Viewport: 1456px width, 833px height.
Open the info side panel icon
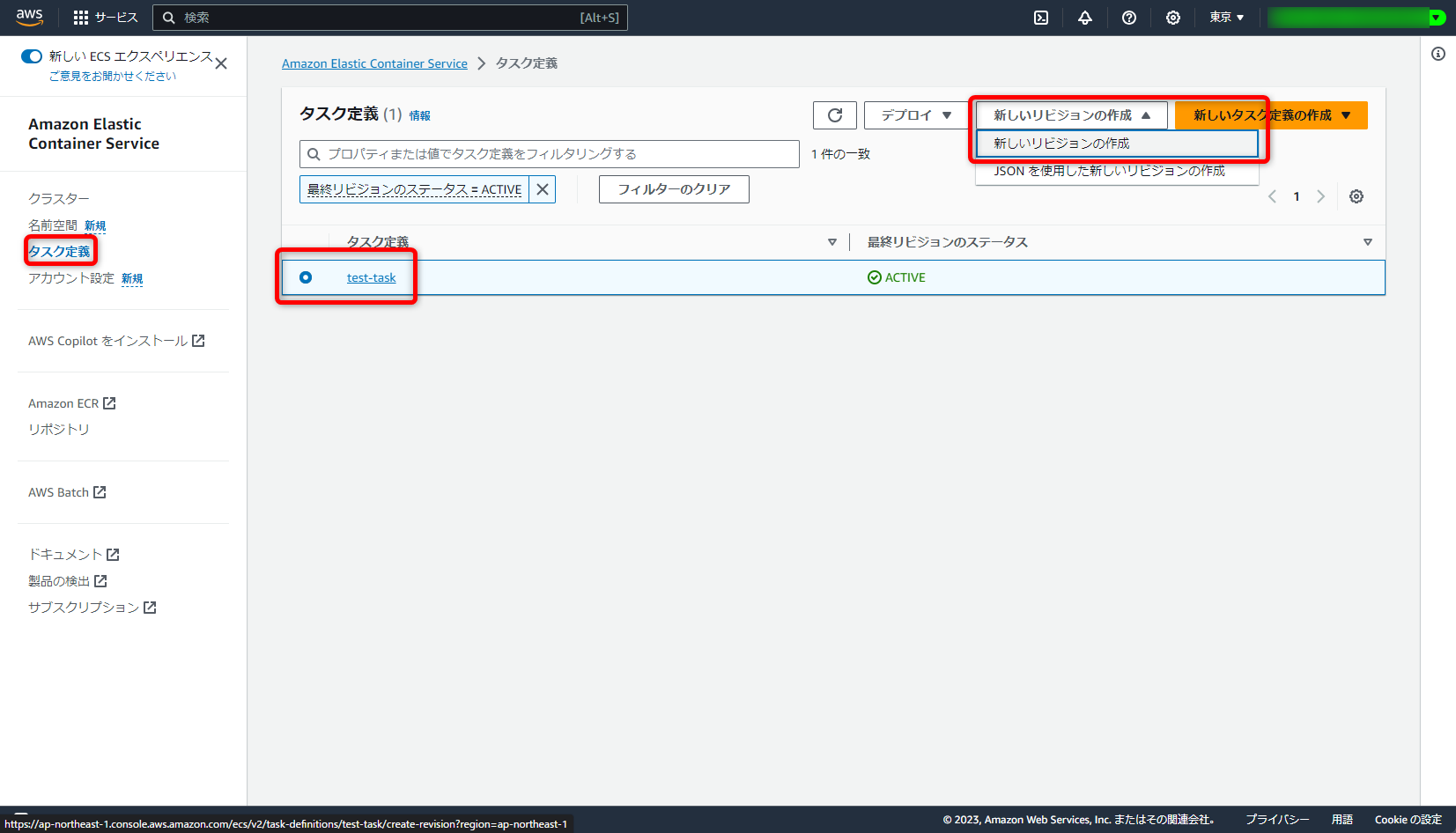coord(1438,54)
